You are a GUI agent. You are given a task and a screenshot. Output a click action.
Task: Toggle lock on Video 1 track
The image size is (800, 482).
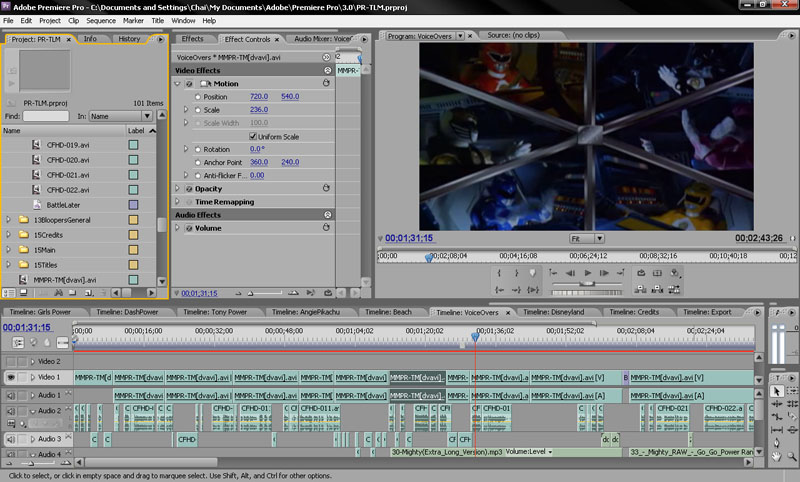pos(22,377)
